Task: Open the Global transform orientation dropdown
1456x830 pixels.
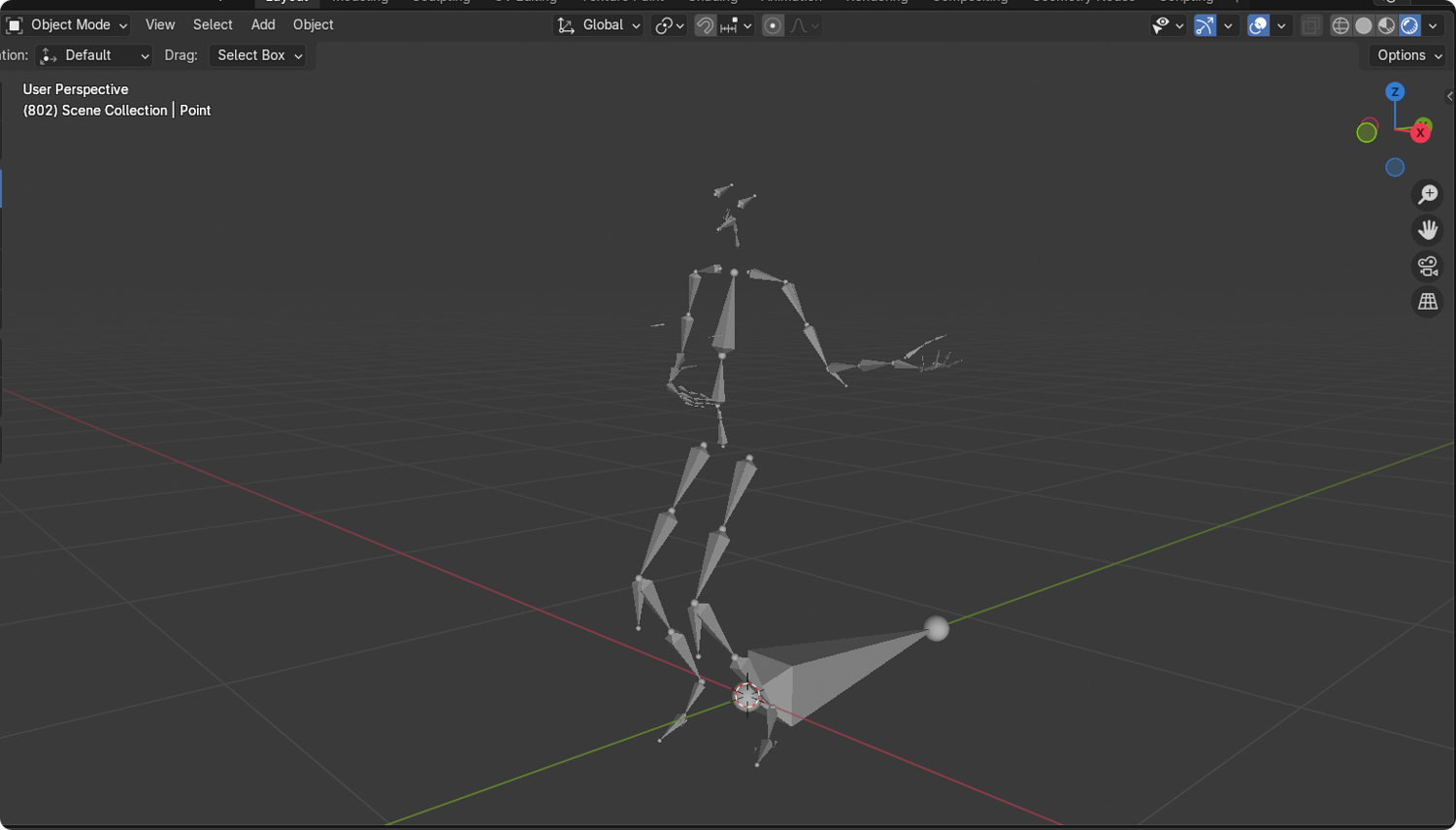Action: tap(599, 25)
